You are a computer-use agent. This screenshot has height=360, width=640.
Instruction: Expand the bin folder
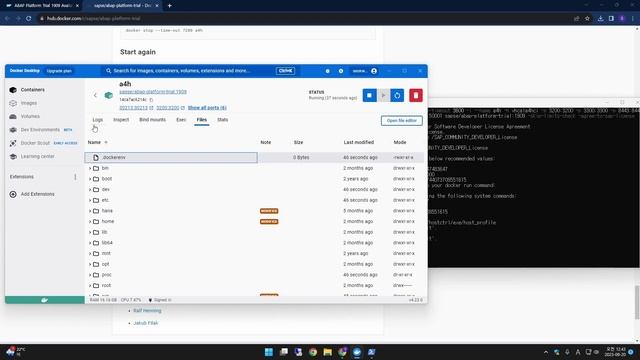90,168
